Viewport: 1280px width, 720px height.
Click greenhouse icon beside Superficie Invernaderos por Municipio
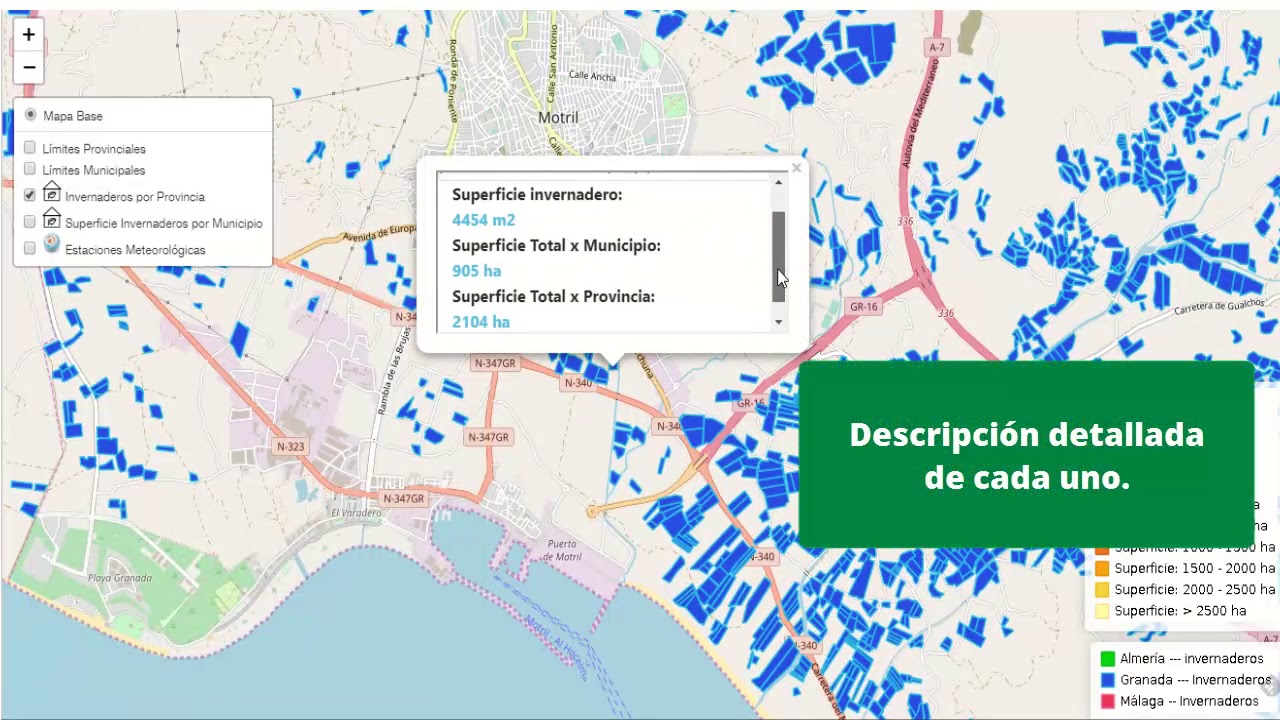pos(52,218)
